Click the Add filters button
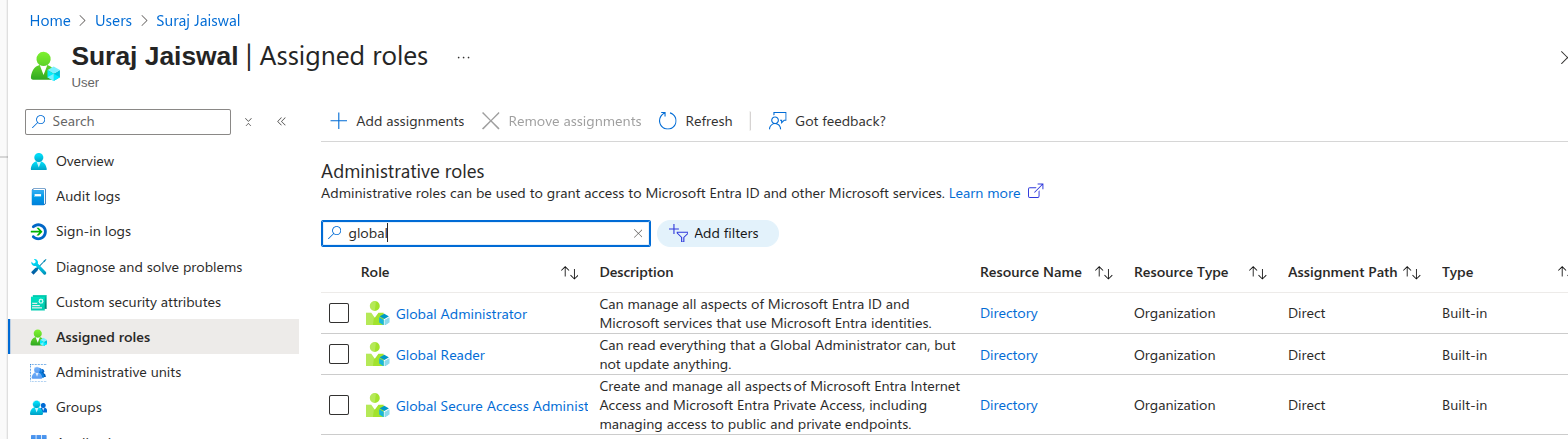This screenshot has height=439, width=1568. [717, 234]
